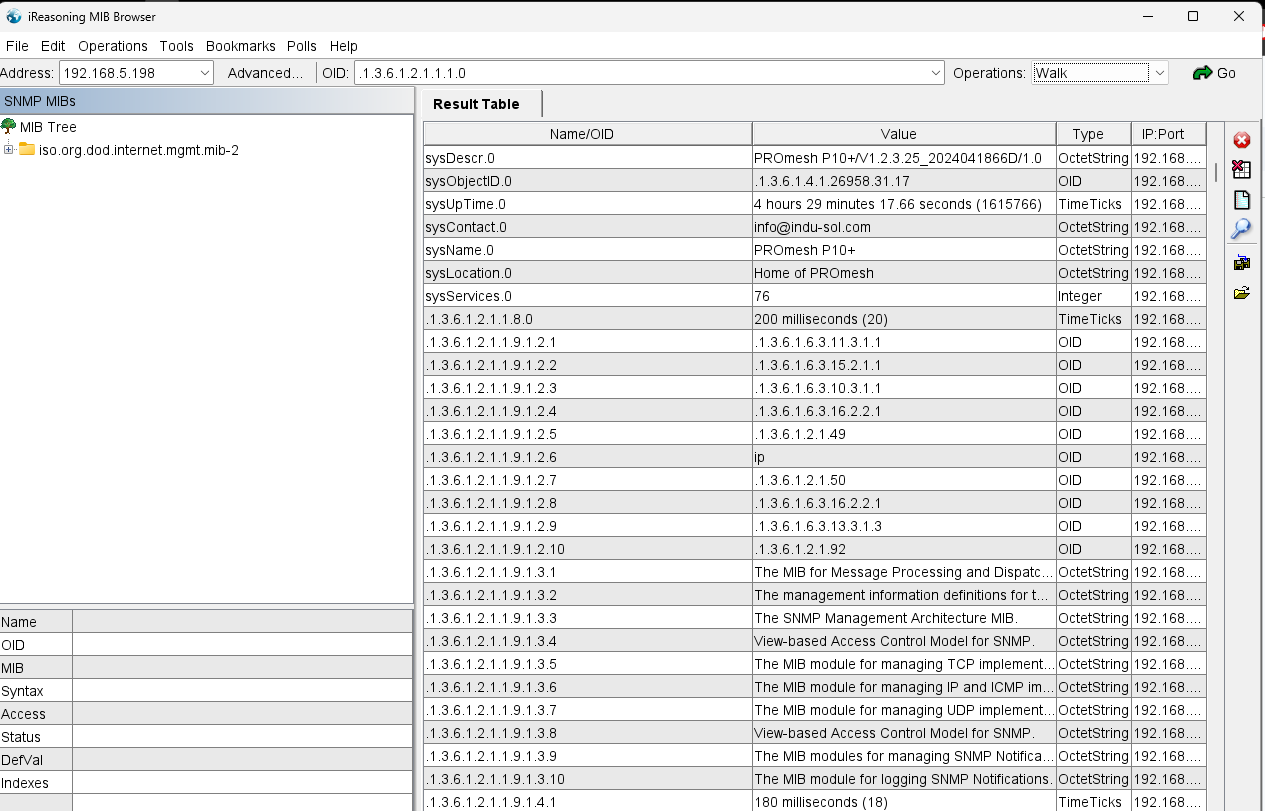Viewport: 1265px width, 811px height.
Task: Click the Access row in details panel
Action: [x=206, y=714]
